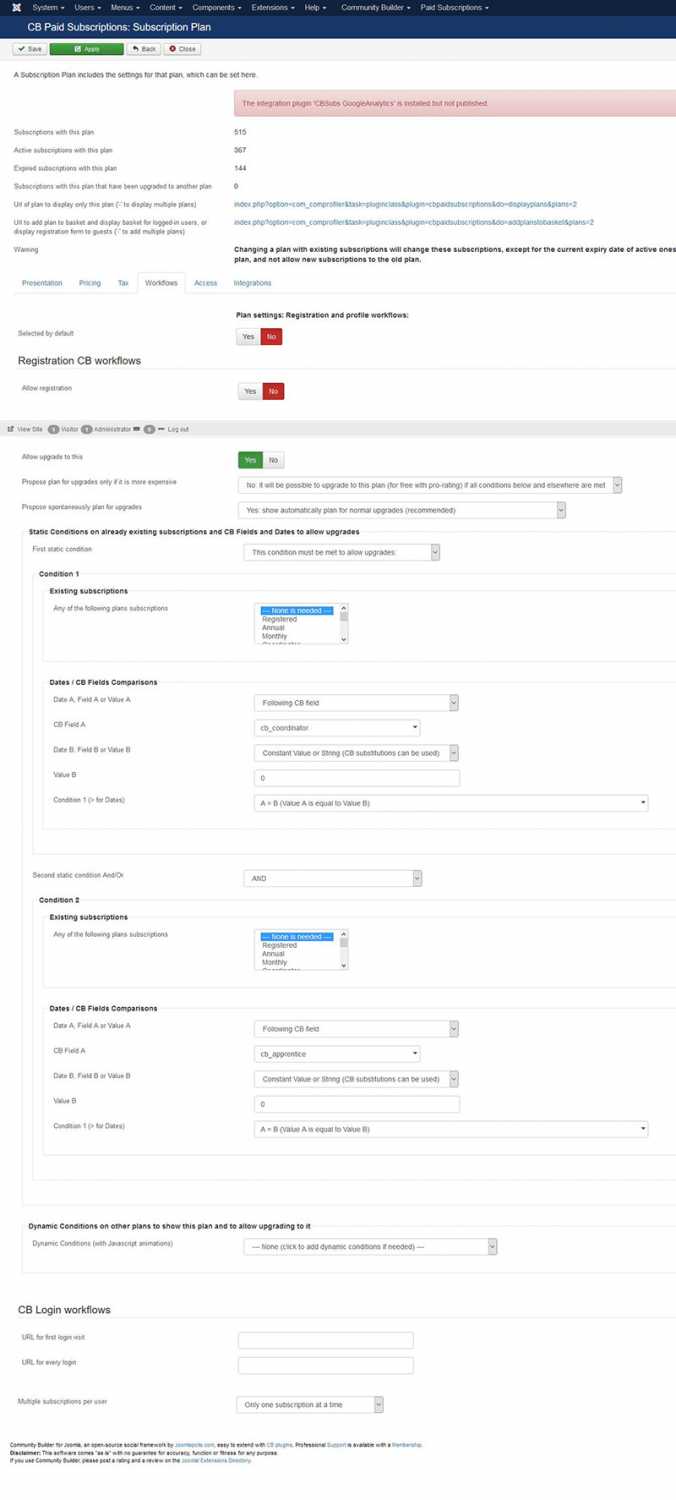Open Propose spontaneously plan for upgrades dropdown
This screenshot has width=676, height=1500.
(x=402, y=510)
